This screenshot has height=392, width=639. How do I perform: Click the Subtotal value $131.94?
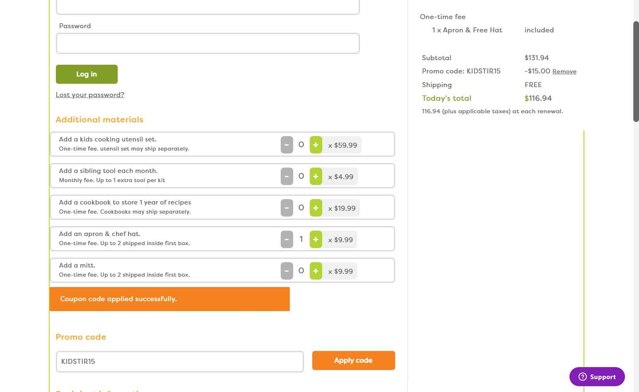(x=536, y=58)
